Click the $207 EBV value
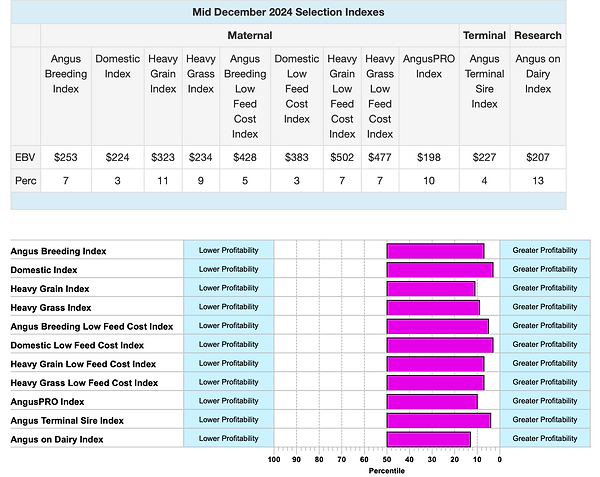600x477 pixels. [x=538, y=157]
